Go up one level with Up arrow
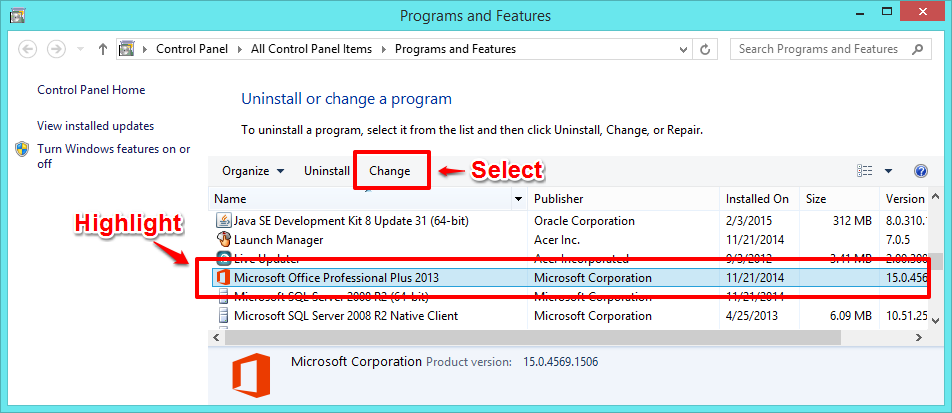Image resolution: width=952 pixels, height=413 pixels. (102, 49)
